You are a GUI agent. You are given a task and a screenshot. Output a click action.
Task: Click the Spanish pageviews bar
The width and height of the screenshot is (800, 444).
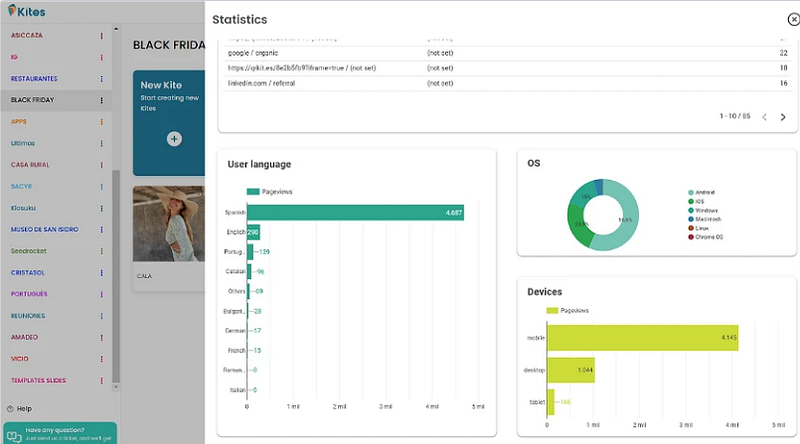tap(355, 213)
